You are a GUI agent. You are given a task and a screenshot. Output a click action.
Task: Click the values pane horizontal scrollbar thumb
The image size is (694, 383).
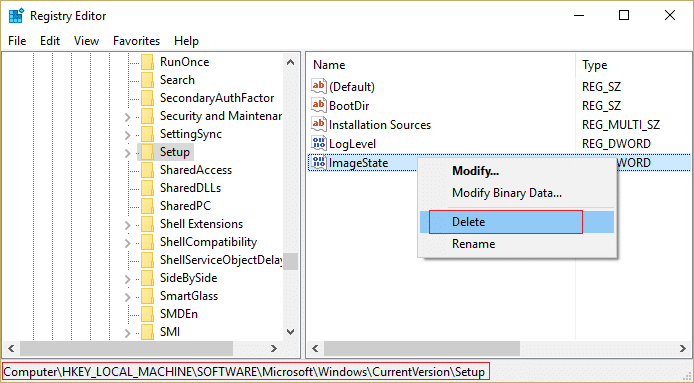[422, 348]
